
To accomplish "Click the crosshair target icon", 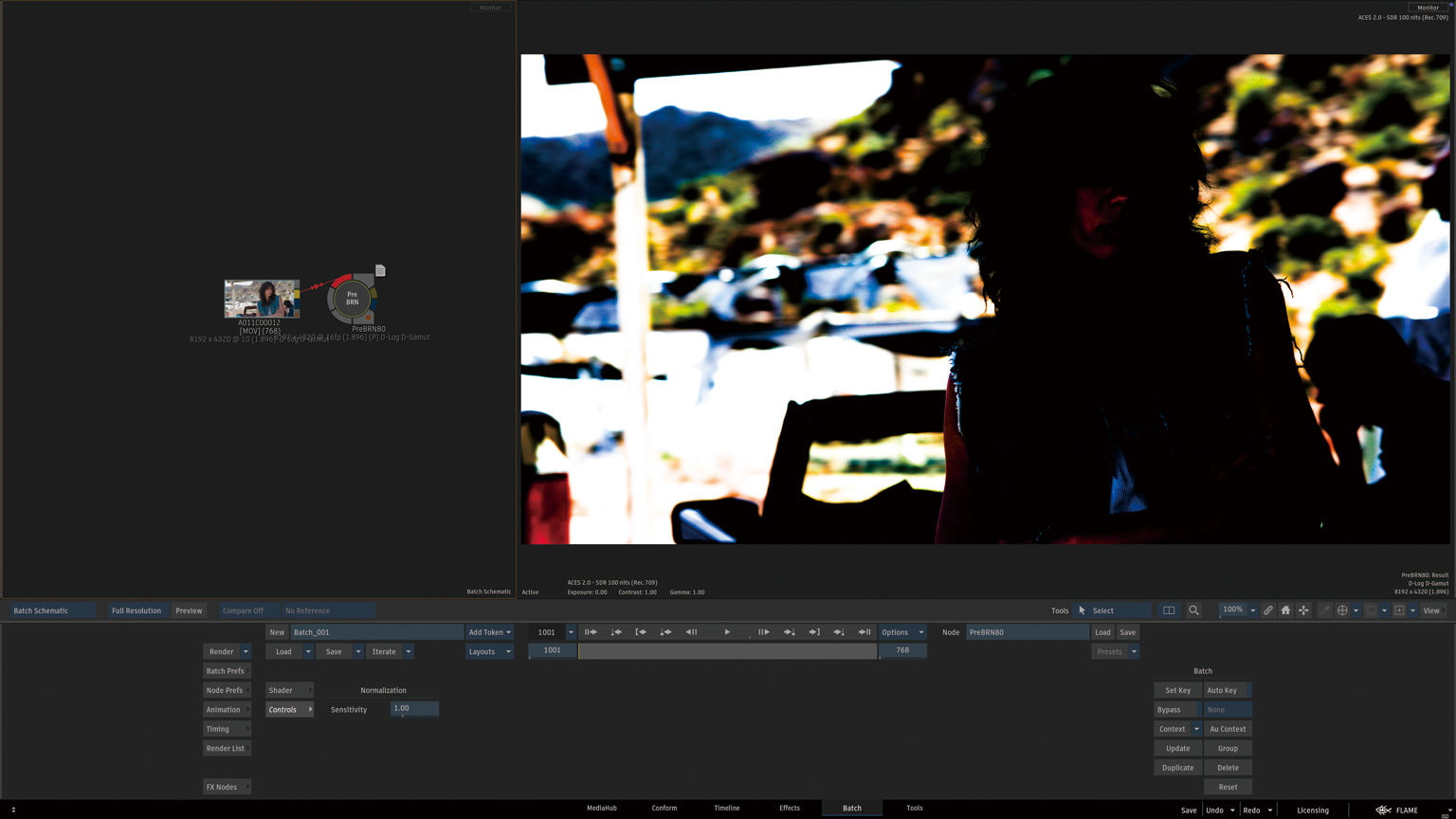I will (x=1342, y=610).
